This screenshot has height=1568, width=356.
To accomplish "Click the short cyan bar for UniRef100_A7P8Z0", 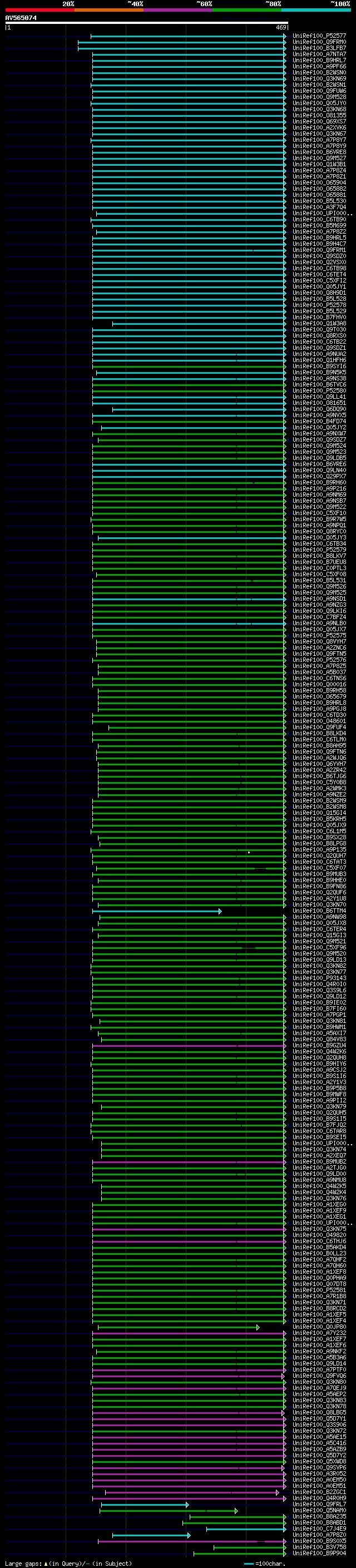I will (151, 1536).
